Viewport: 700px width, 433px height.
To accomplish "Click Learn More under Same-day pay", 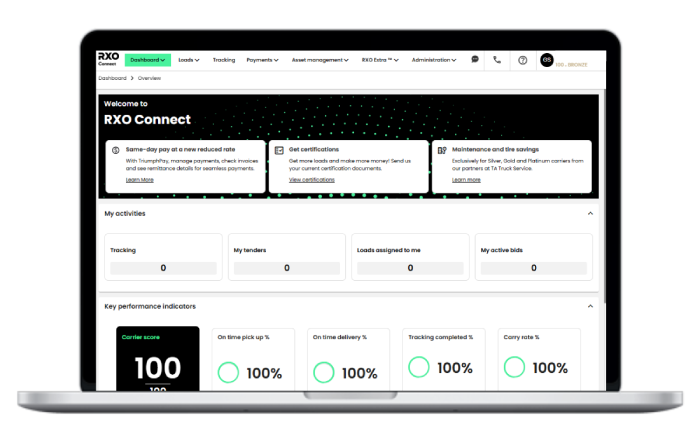I will click(140, 180).
